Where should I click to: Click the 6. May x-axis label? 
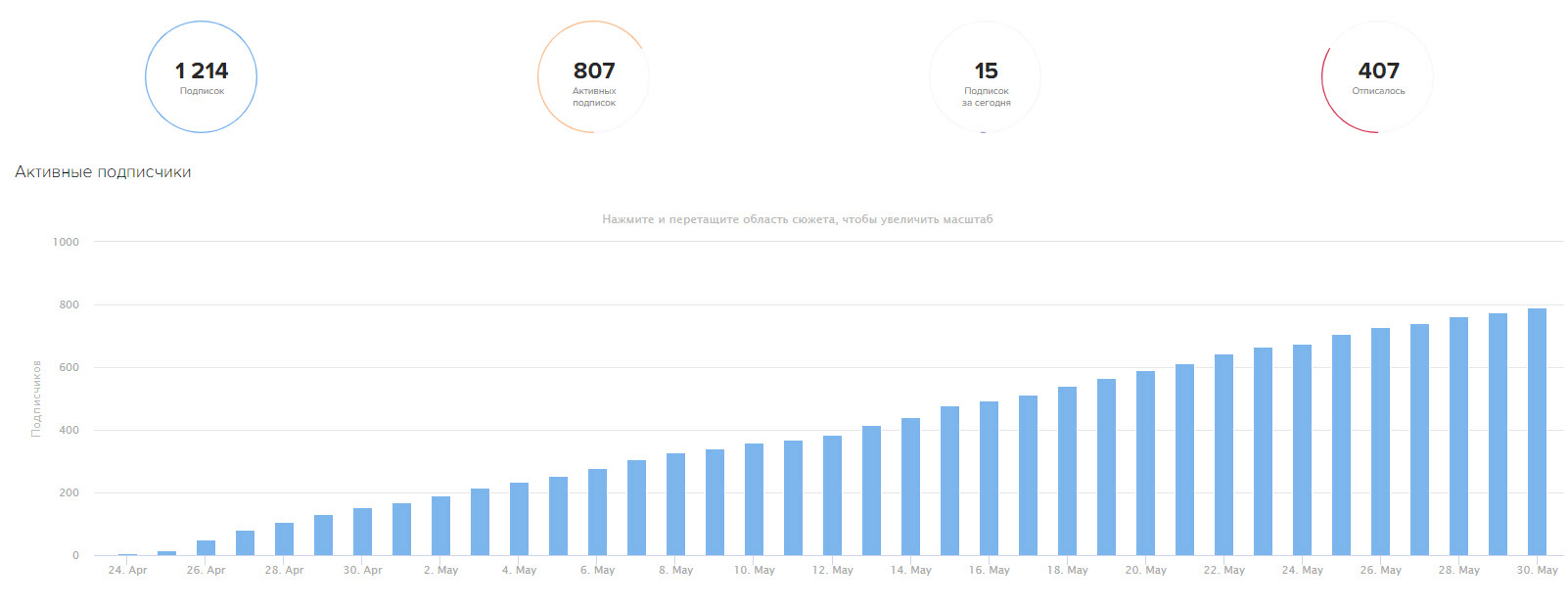point(597,570)
